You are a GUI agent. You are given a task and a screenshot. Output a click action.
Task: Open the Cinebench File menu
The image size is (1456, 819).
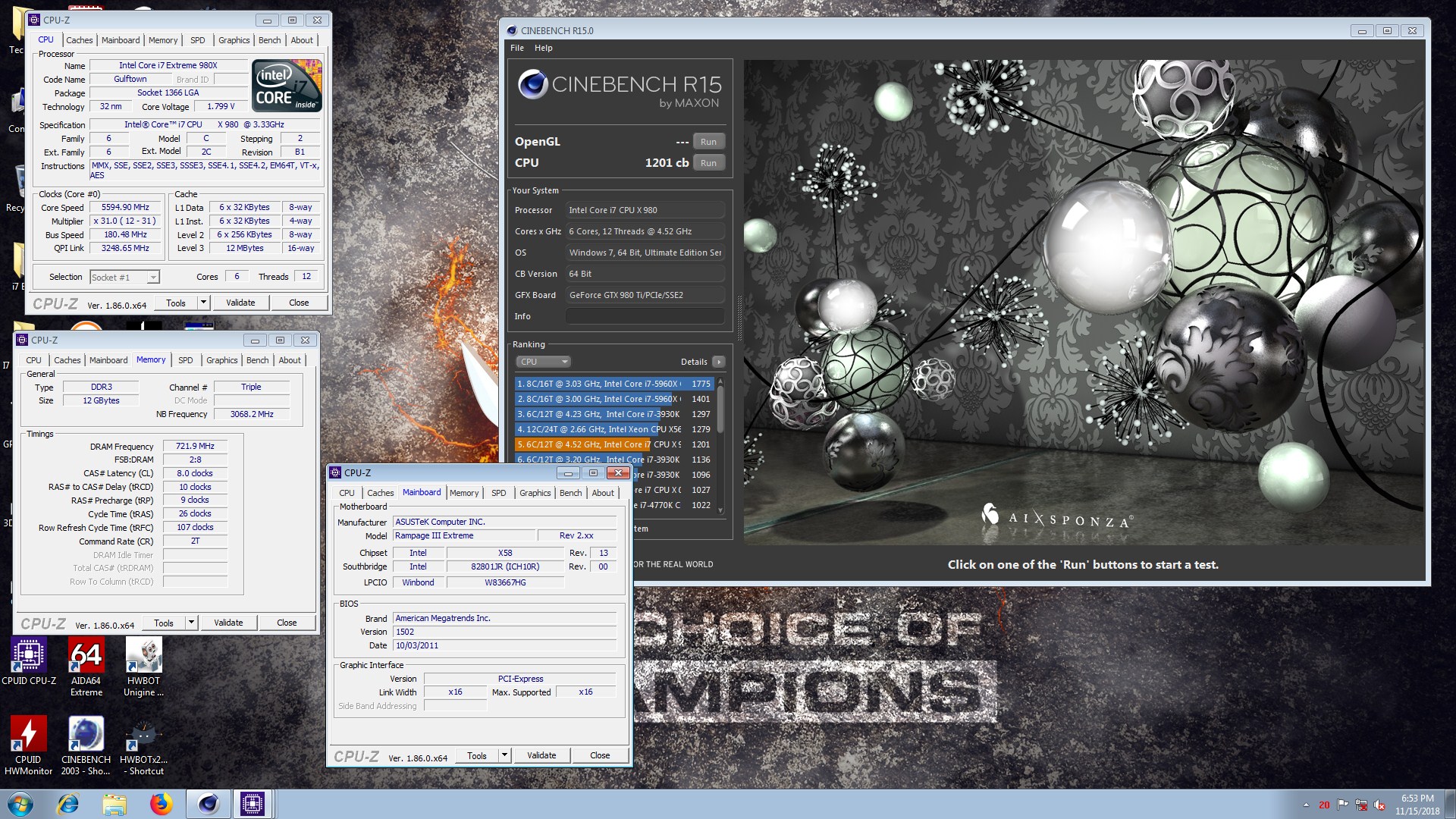tap(517, 48)
